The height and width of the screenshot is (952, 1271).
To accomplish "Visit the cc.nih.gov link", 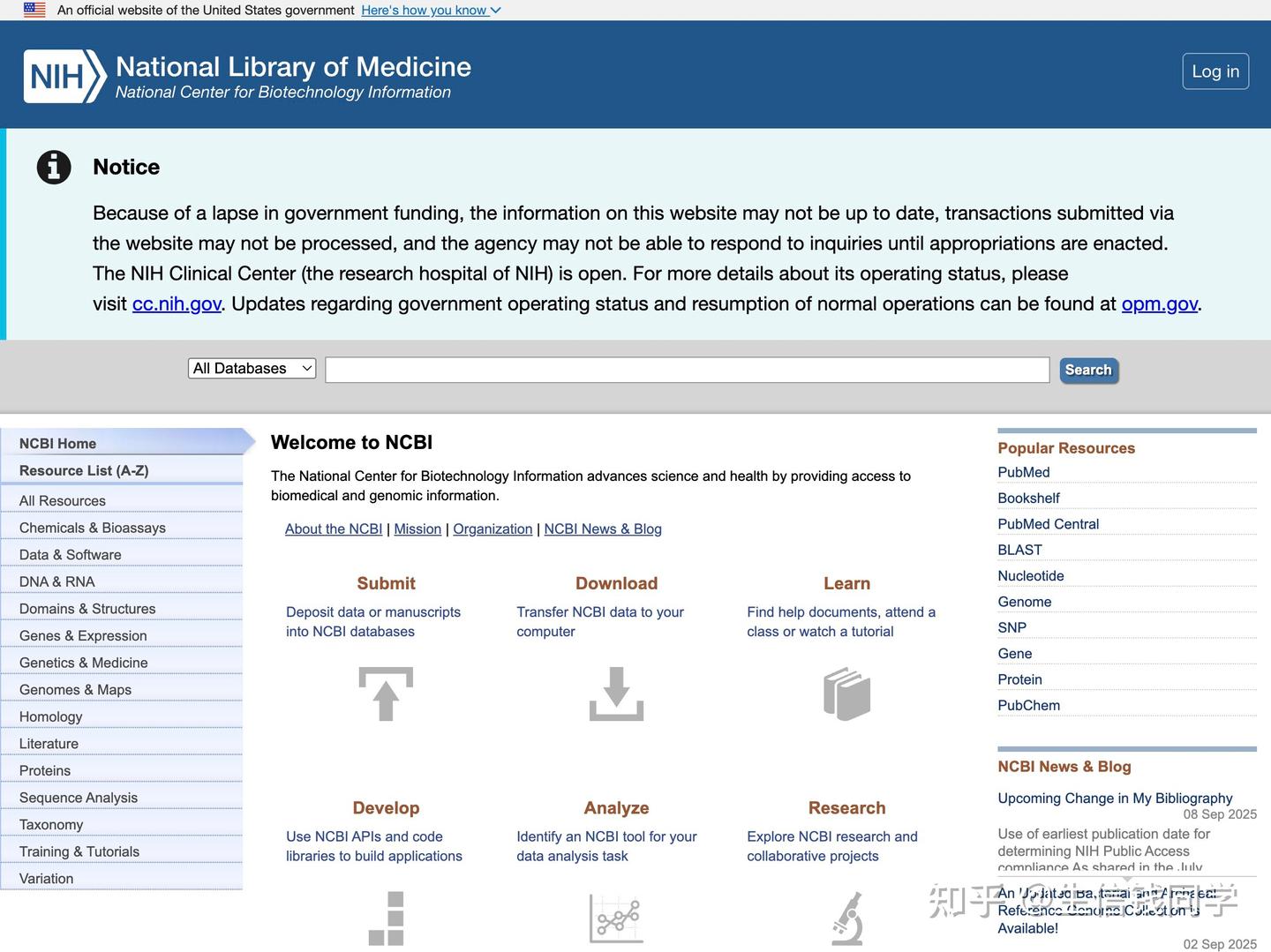I will [x=177, y=303].
